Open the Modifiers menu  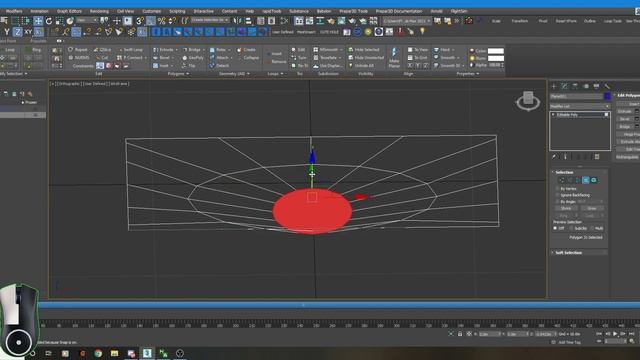[x=14, y=11]
